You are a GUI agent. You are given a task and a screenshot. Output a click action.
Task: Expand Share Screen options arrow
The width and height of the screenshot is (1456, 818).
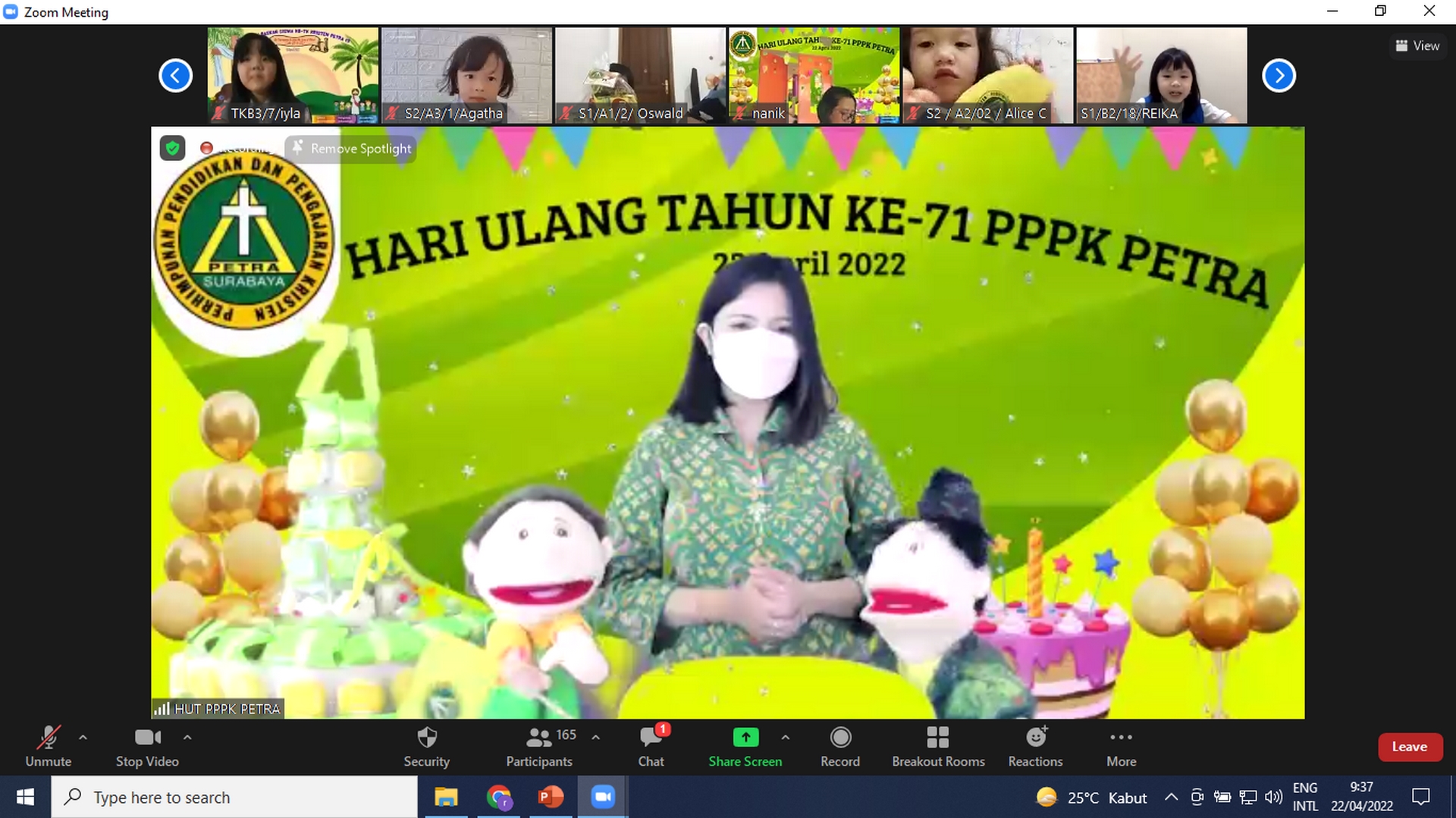[785, 737]
